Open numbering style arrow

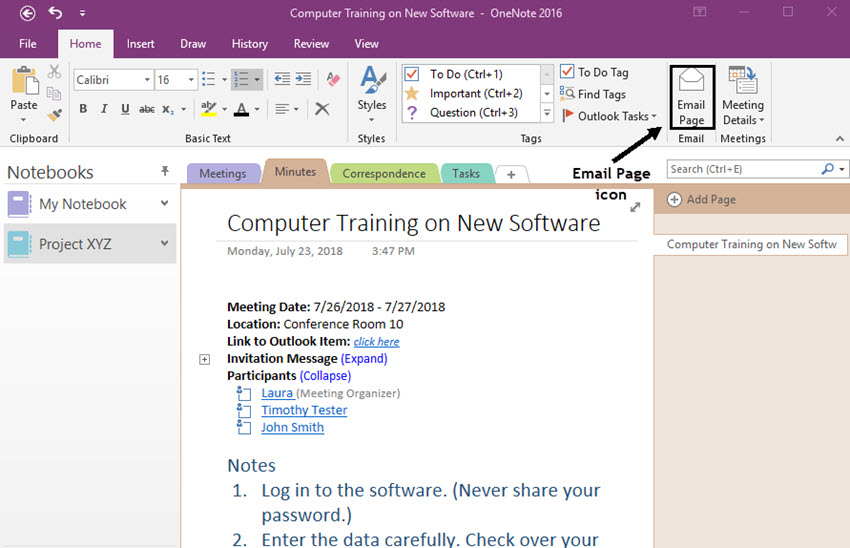[x=257, y=80]
